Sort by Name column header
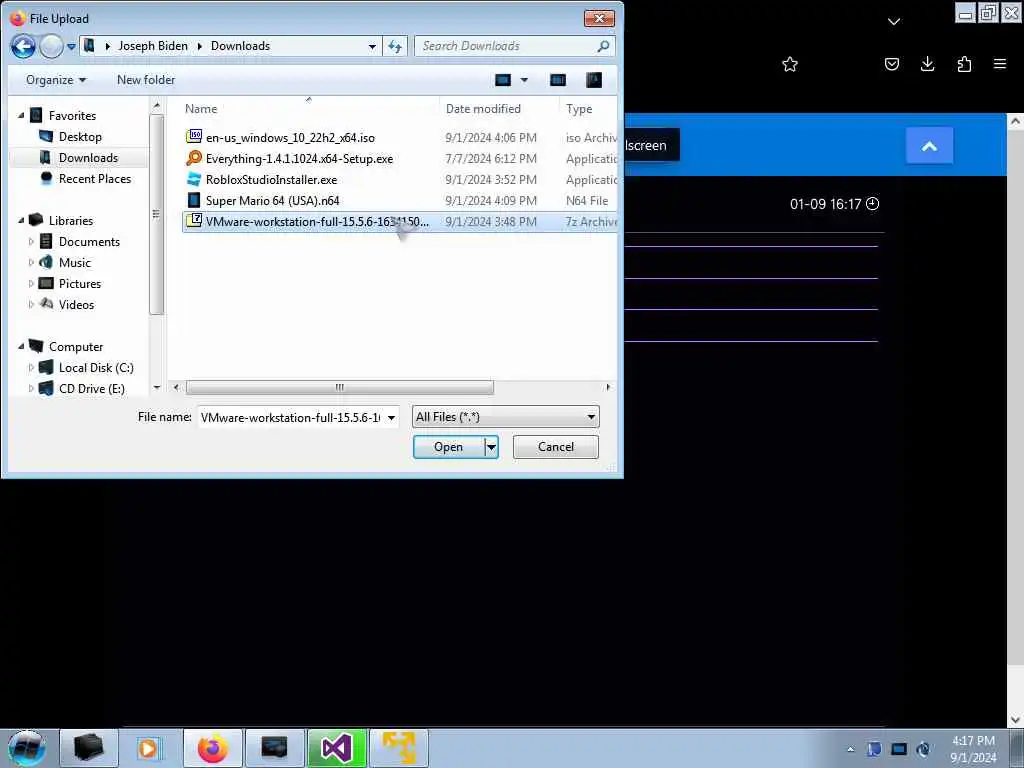Image resolution: width=1024 pixels, height=768 pixels. tap(201, 109)
